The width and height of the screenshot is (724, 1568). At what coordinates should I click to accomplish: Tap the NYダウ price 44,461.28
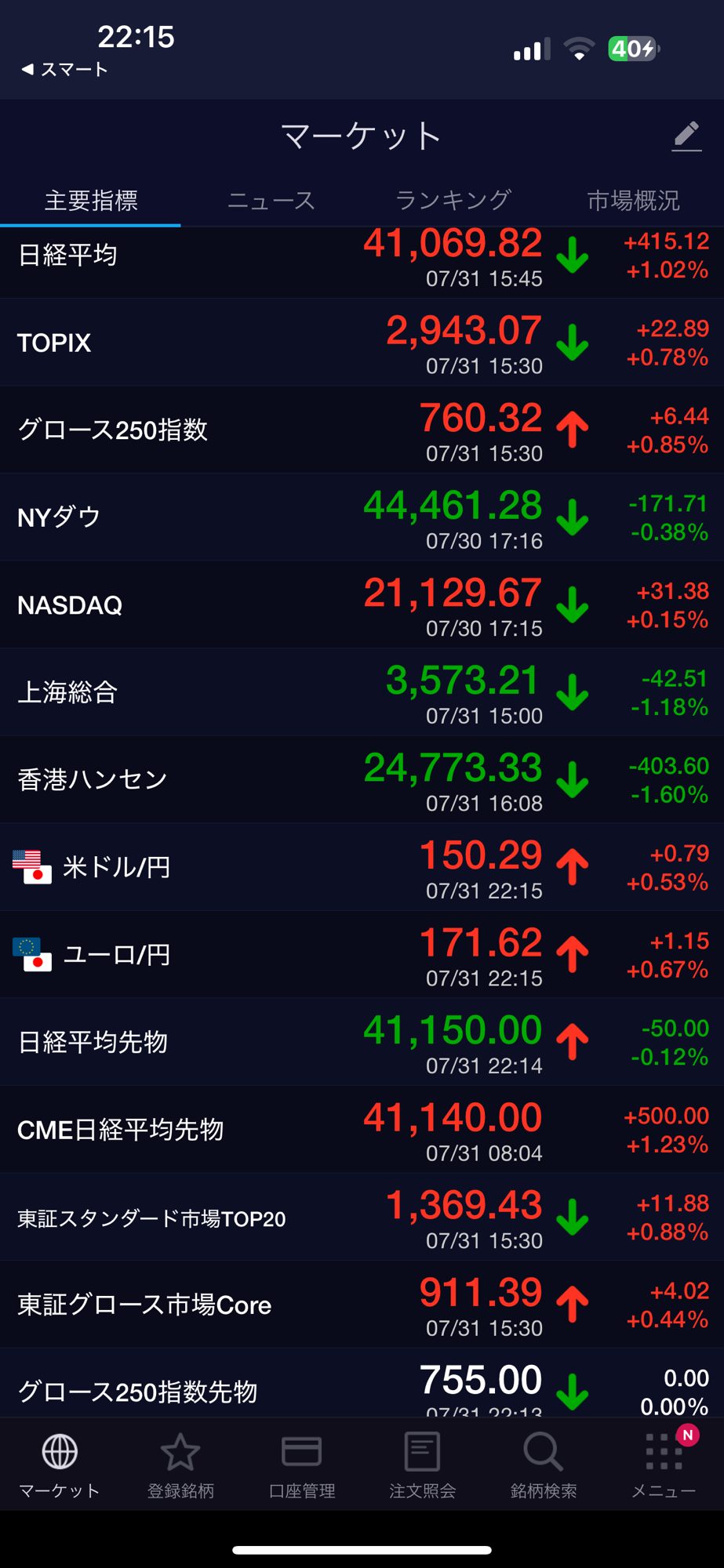point(453,506)
